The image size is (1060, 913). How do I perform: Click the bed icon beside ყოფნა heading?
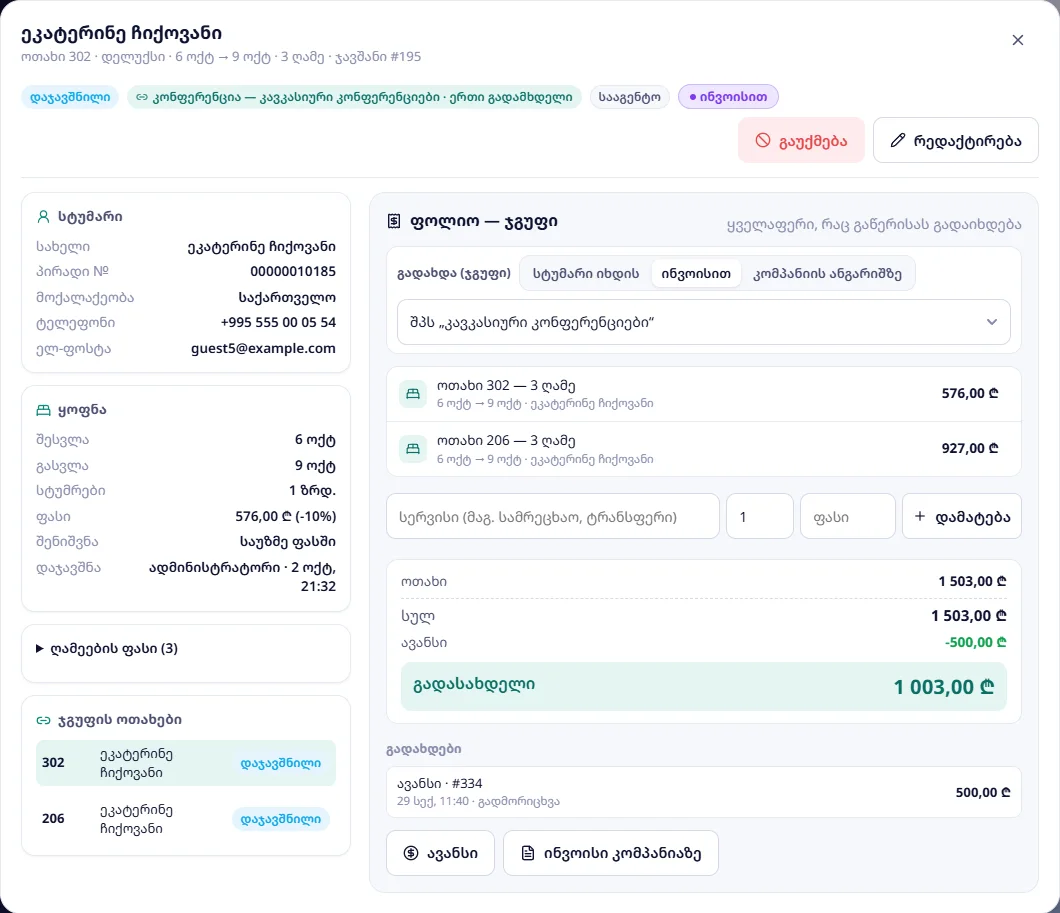(x=43, y=410)
